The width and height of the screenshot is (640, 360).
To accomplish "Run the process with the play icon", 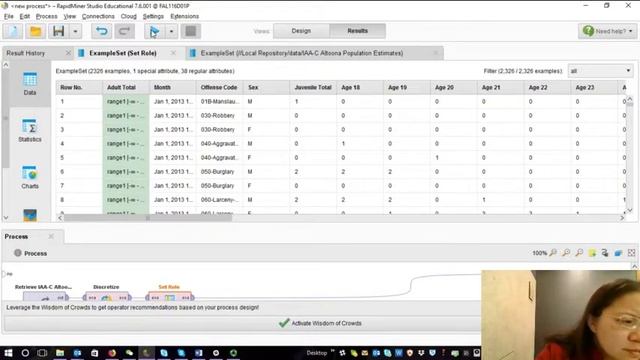I will pyautogui.click(x=155, y=31).
